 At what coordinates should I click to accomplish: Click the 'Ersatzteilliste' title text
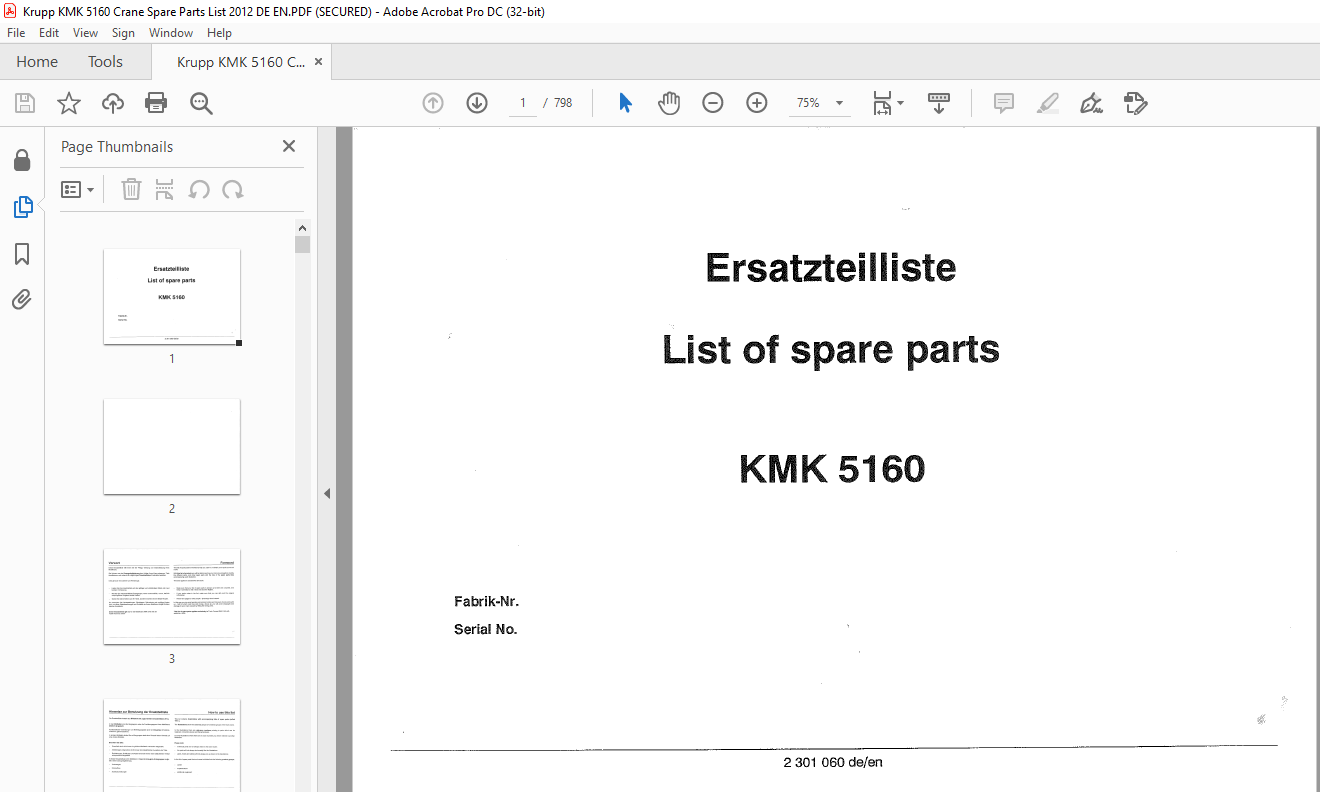[831, 268]
